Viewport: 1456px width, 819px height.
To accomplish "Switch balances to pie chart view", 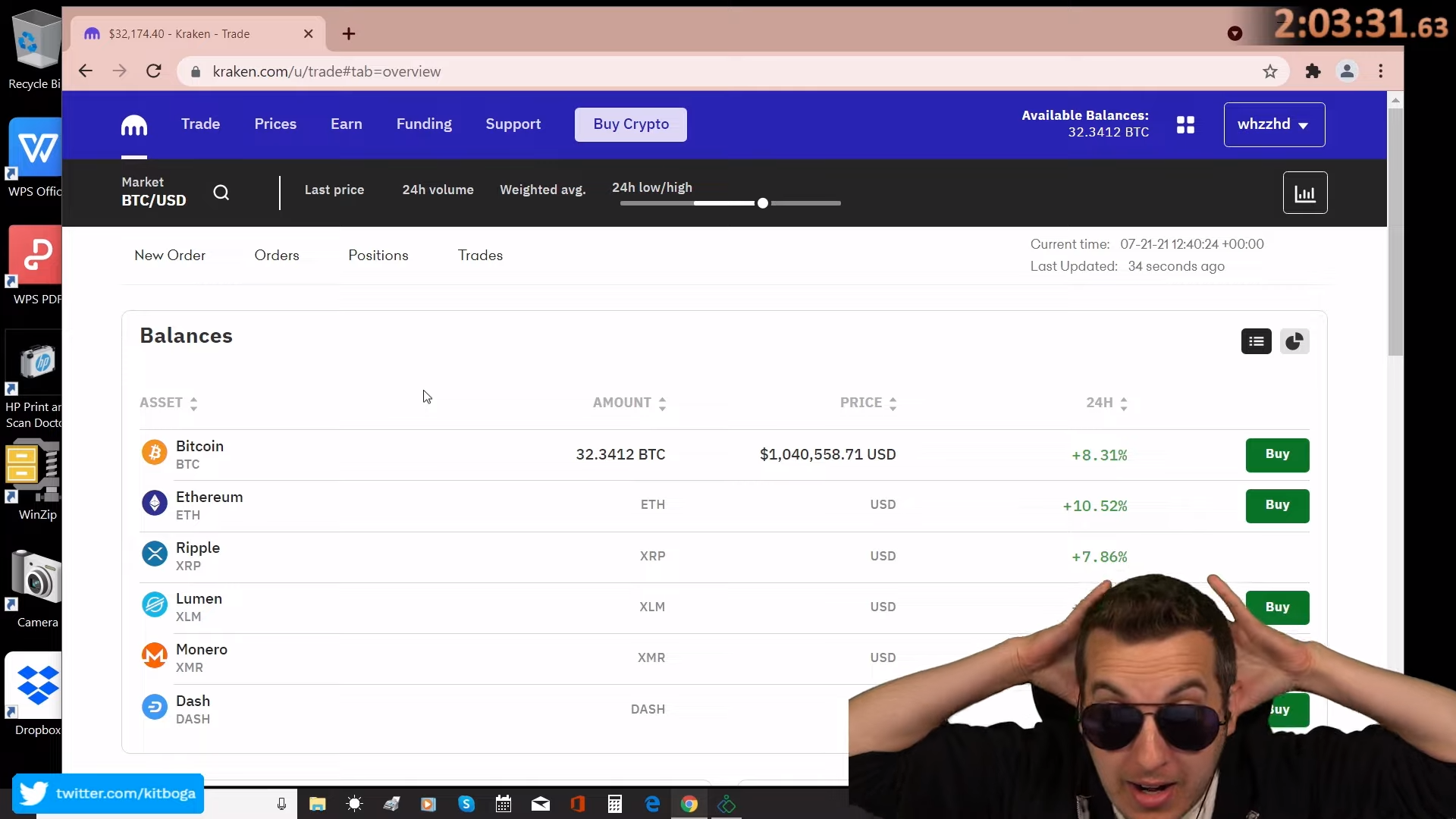I will point(1294,341).
